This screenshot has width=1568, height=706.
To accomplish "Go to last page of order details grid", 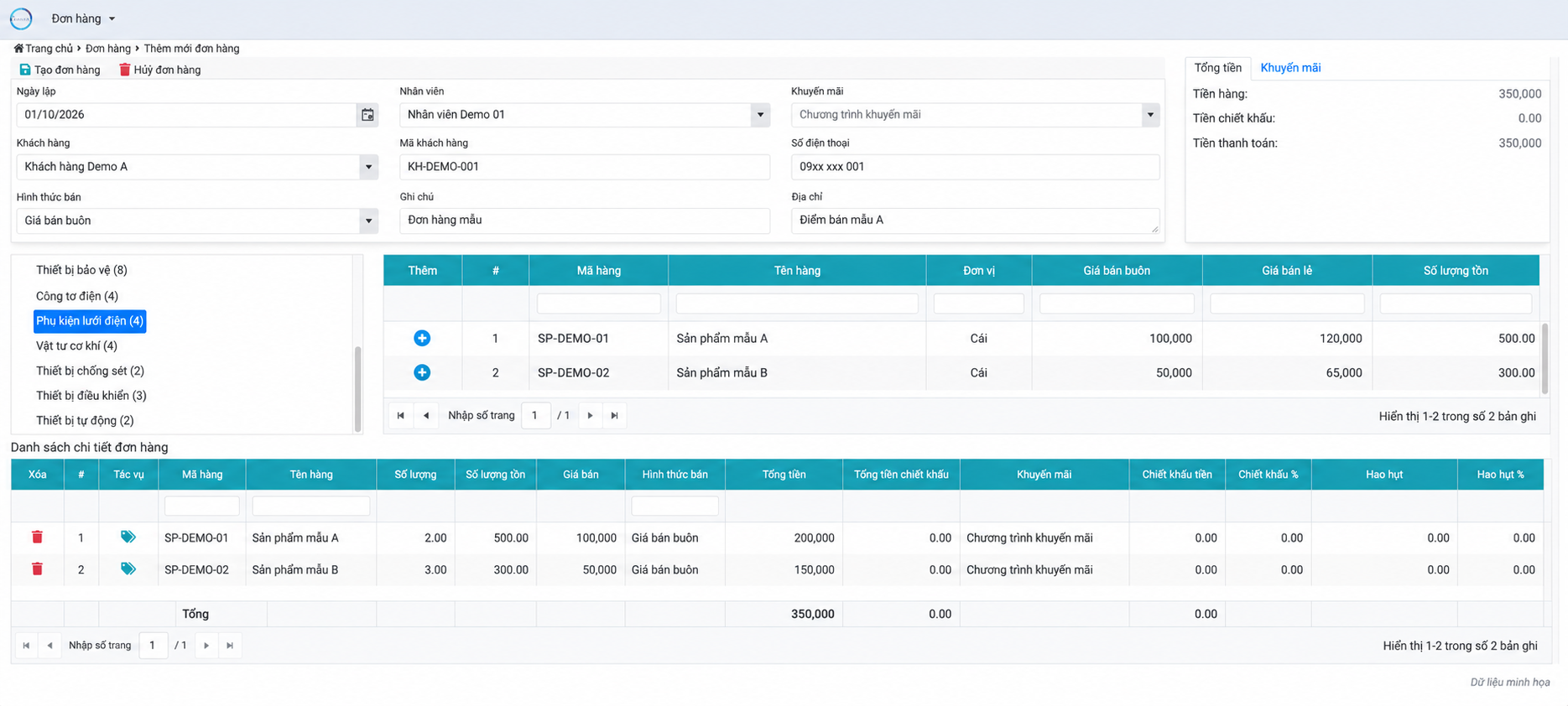I will pyautogui.click(x=230, y=646).
